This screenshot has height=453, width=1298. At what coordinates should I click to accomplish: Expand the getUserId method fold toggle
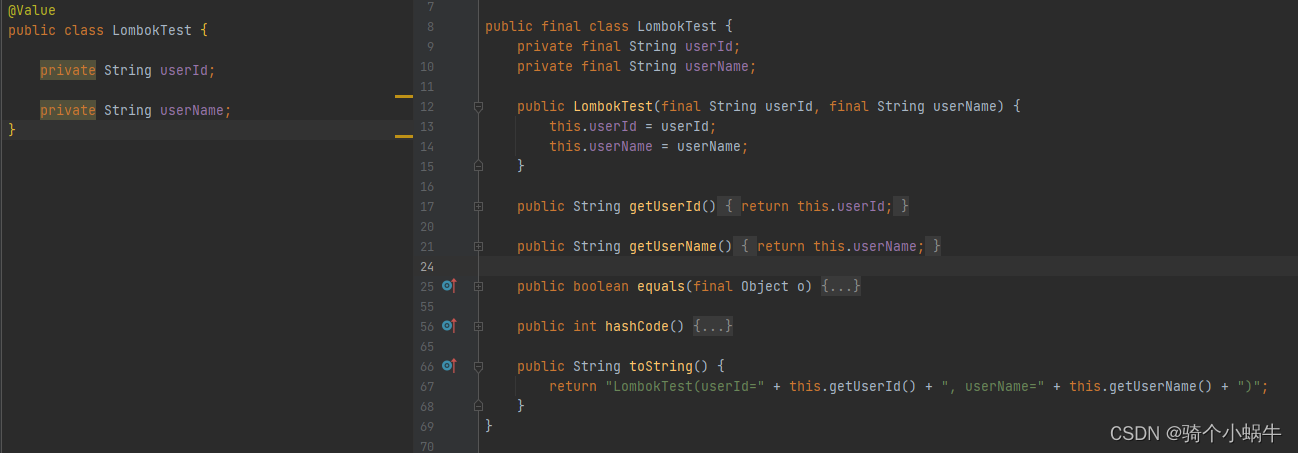pyautogui.click(x=478, y=206)
